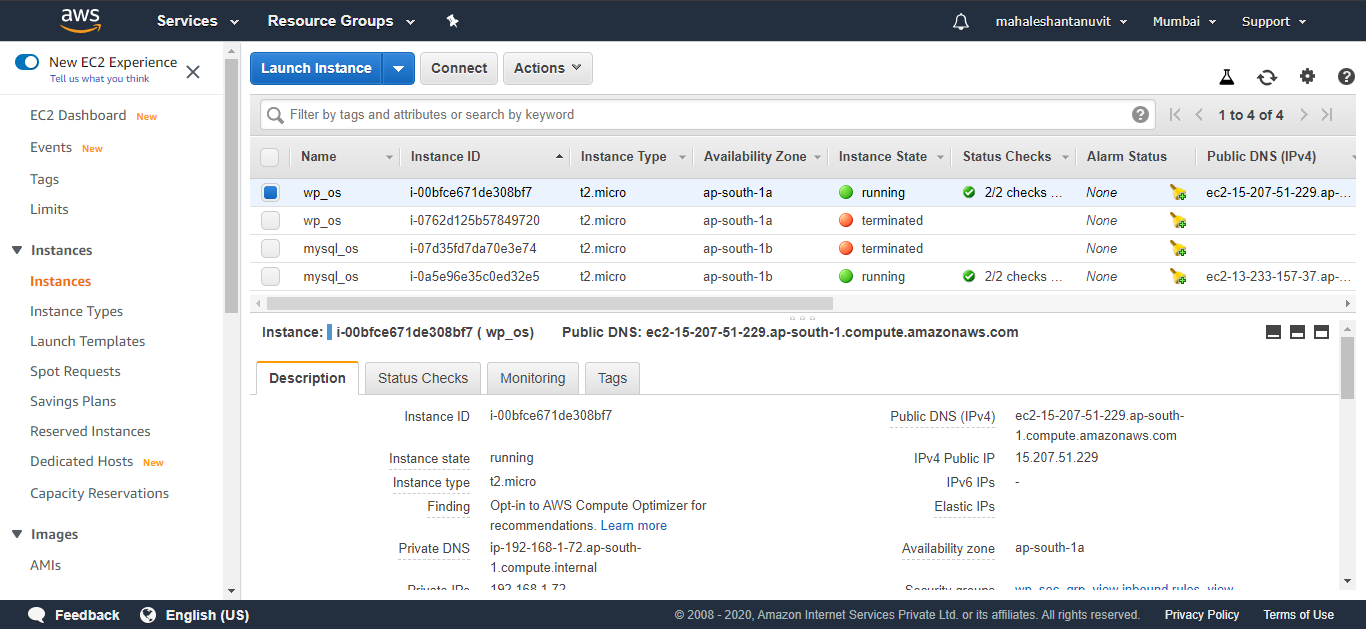Open the Actions dropdown
This screenshot has height=629, width=1366.
click(547, 68)
